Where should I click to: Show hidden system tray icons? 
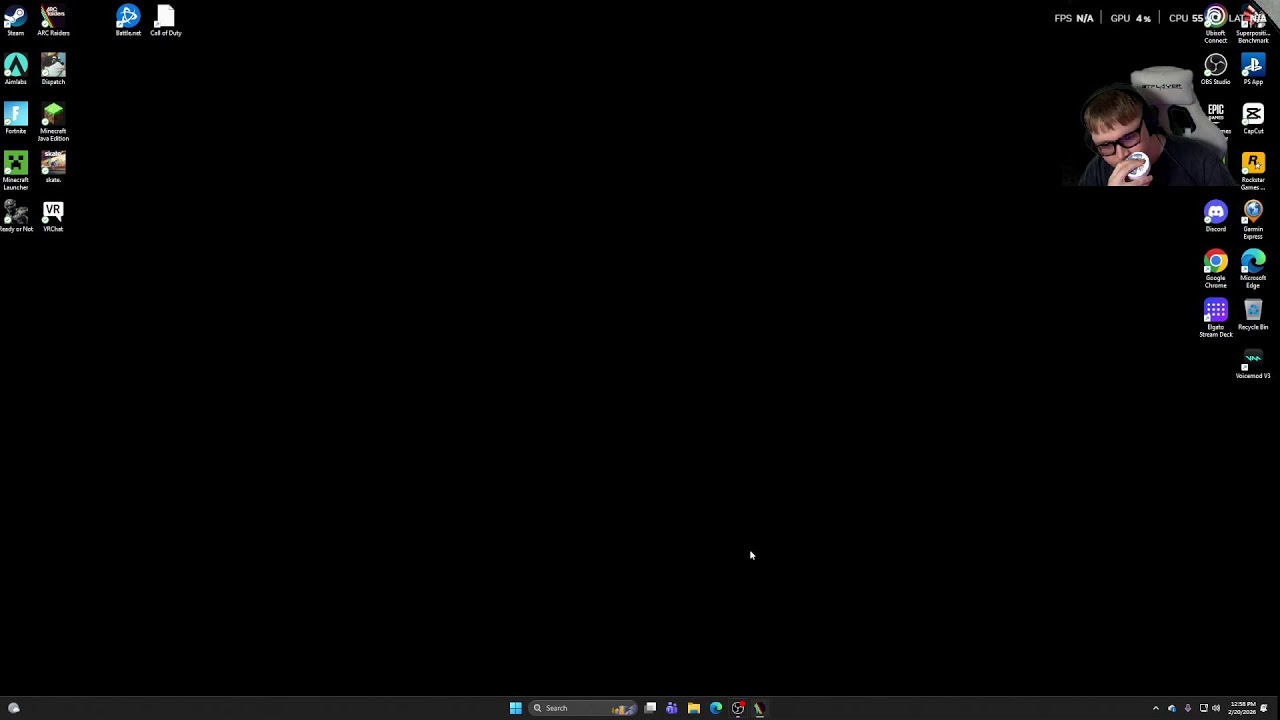coord(1156,708)
